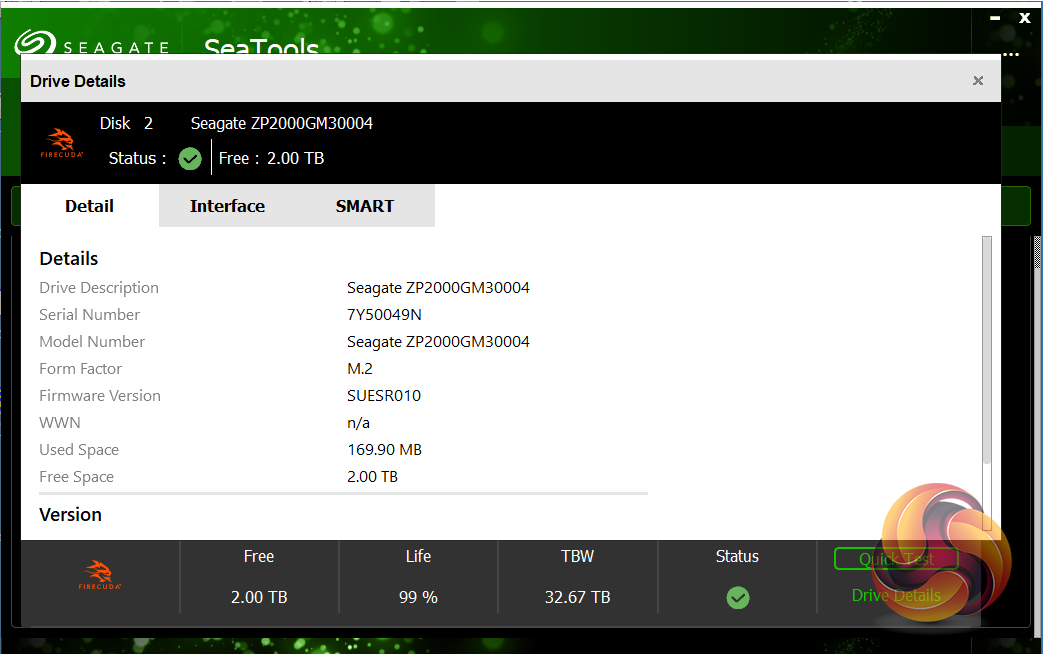Viewport: 1043px width, 656px height.
Task: Click the Drive Details dialog title
Action: point(78,81)
